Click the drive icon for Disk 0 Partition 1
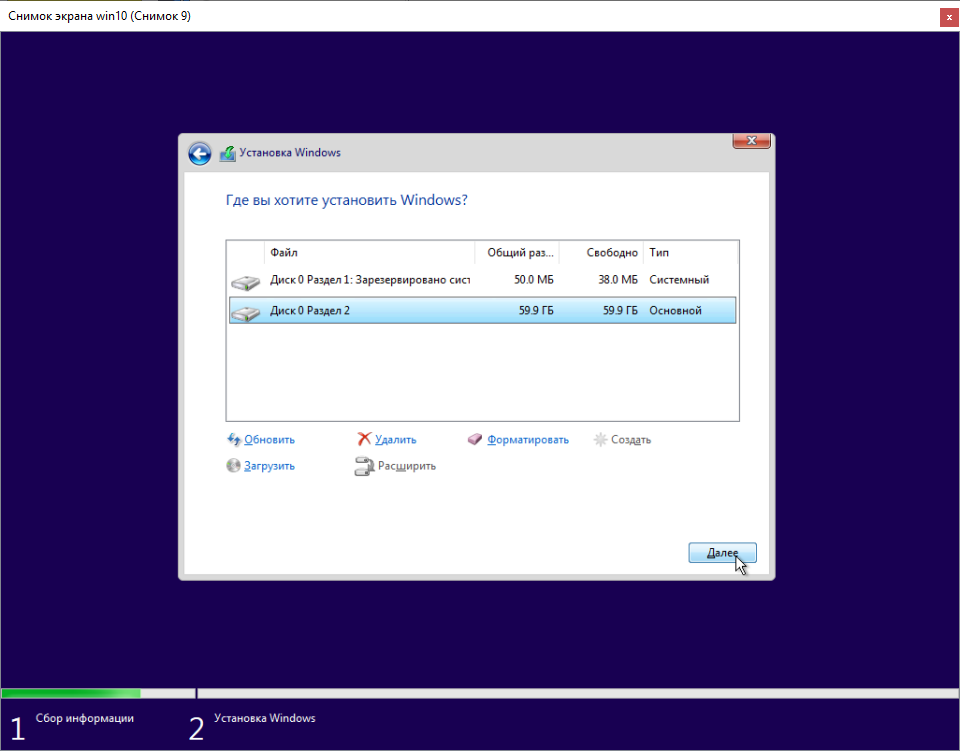 click(x=246, y=282)
